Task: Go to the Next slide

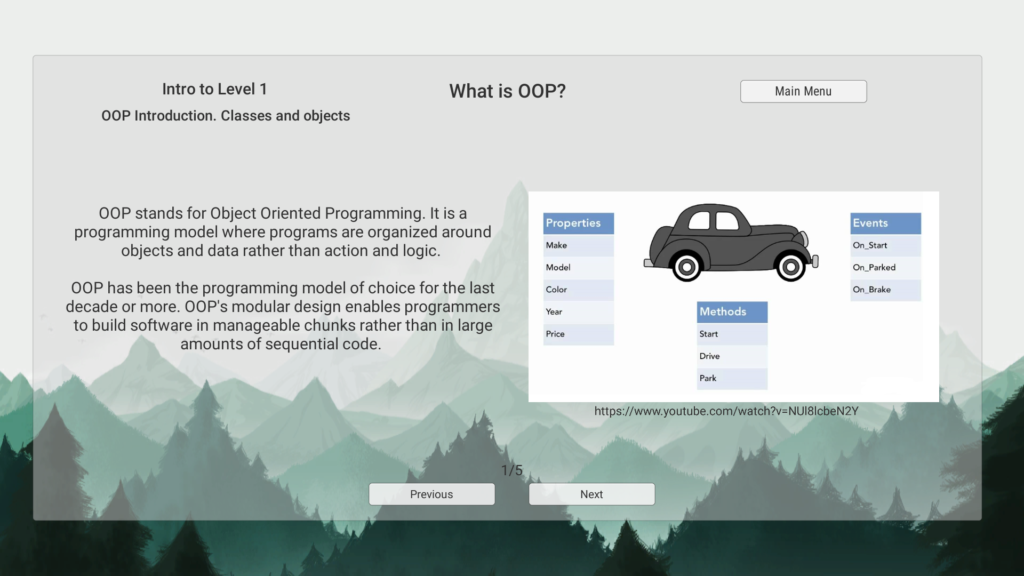Action: coord(591,494)
